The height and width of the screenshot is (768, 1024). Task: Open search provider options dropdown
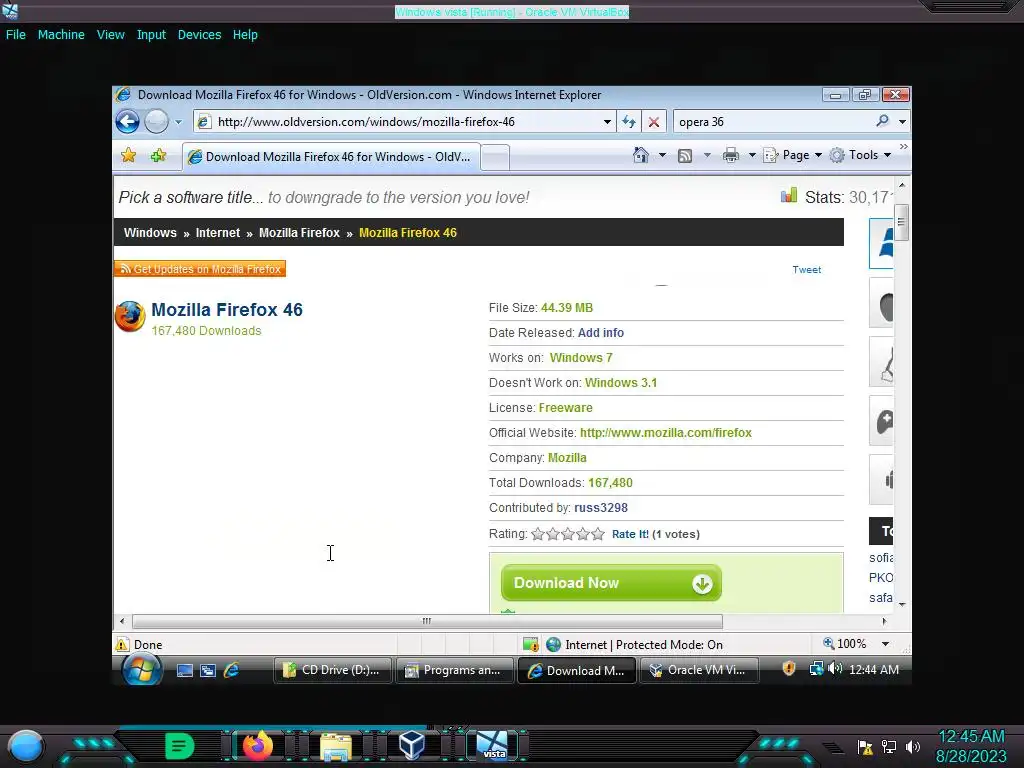[903, 121]
